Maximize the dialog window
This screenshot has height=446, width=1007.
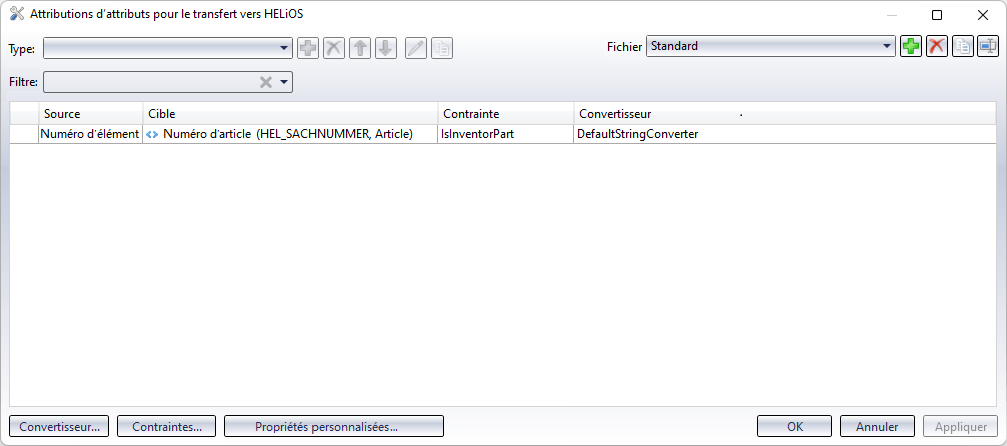(937, 15)
